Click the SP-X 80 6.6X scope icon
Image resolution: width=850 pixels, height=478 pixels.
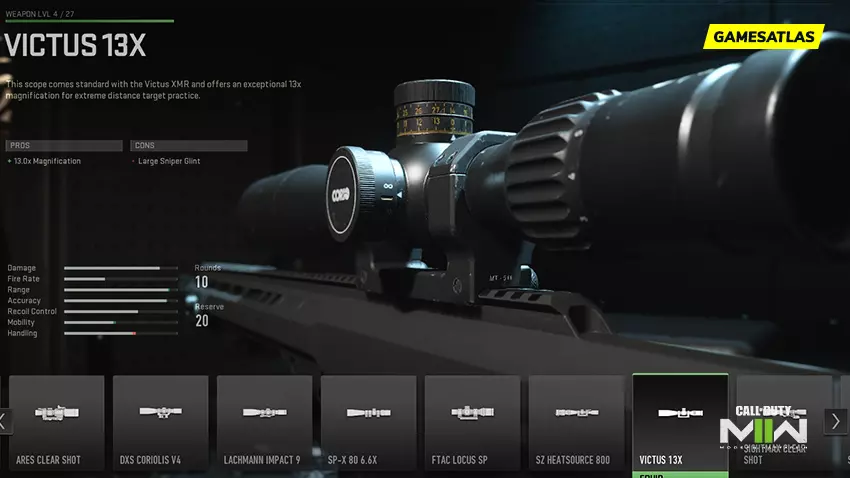click(x=369, y=412)
